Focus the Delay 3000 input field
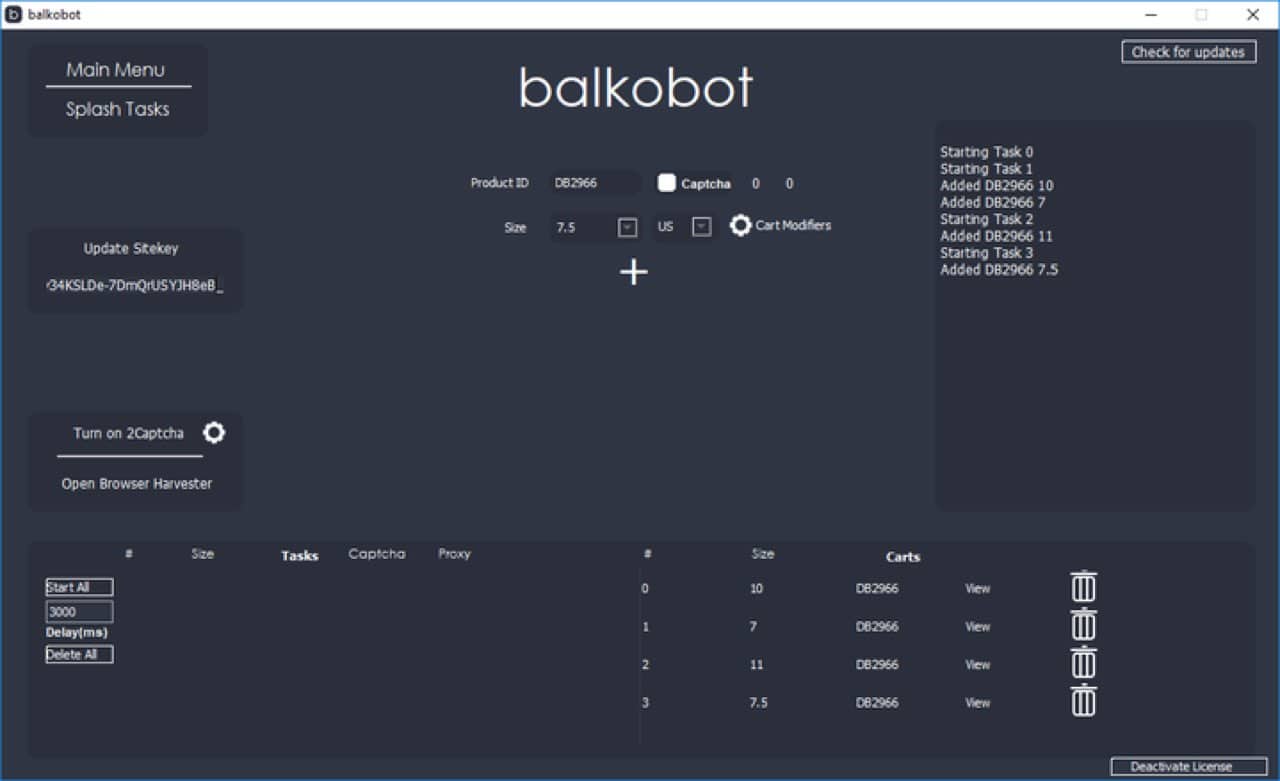The width and height of the screenshot is (1280, 781). coord(79,611)
